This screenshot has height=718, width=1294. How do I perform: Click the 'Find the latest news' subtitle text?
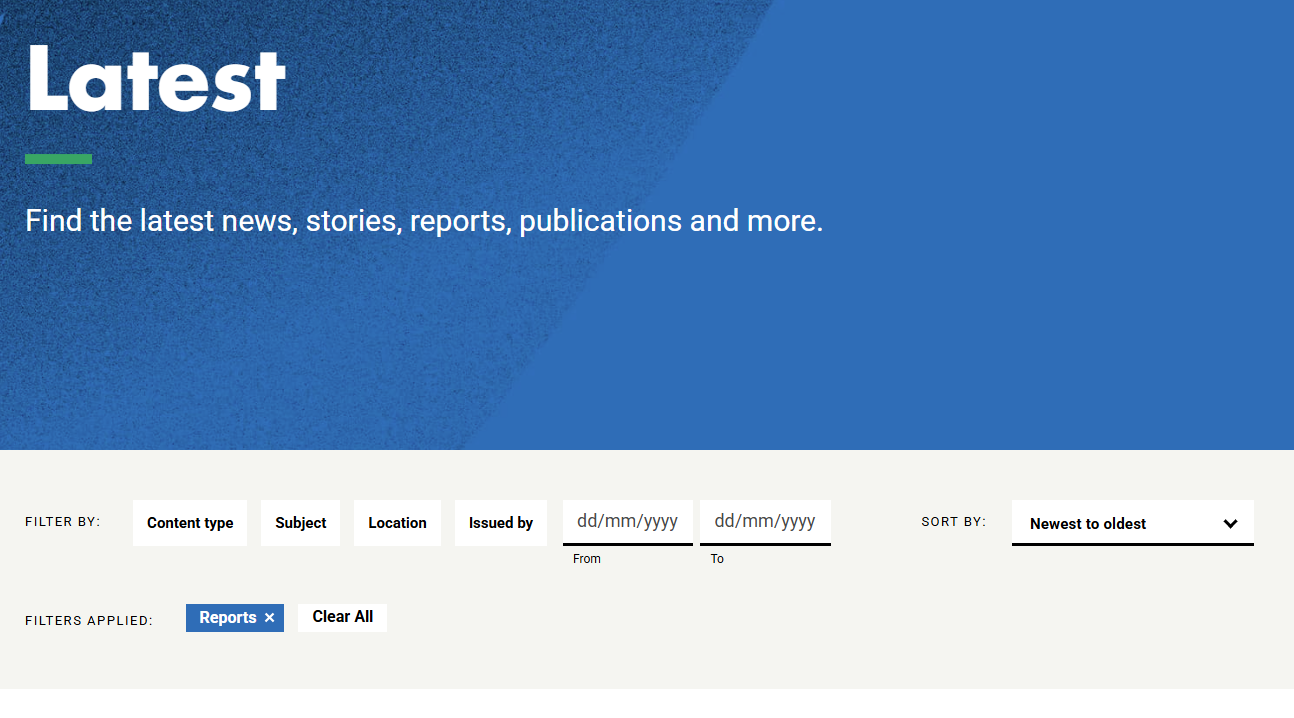point(424,221)
